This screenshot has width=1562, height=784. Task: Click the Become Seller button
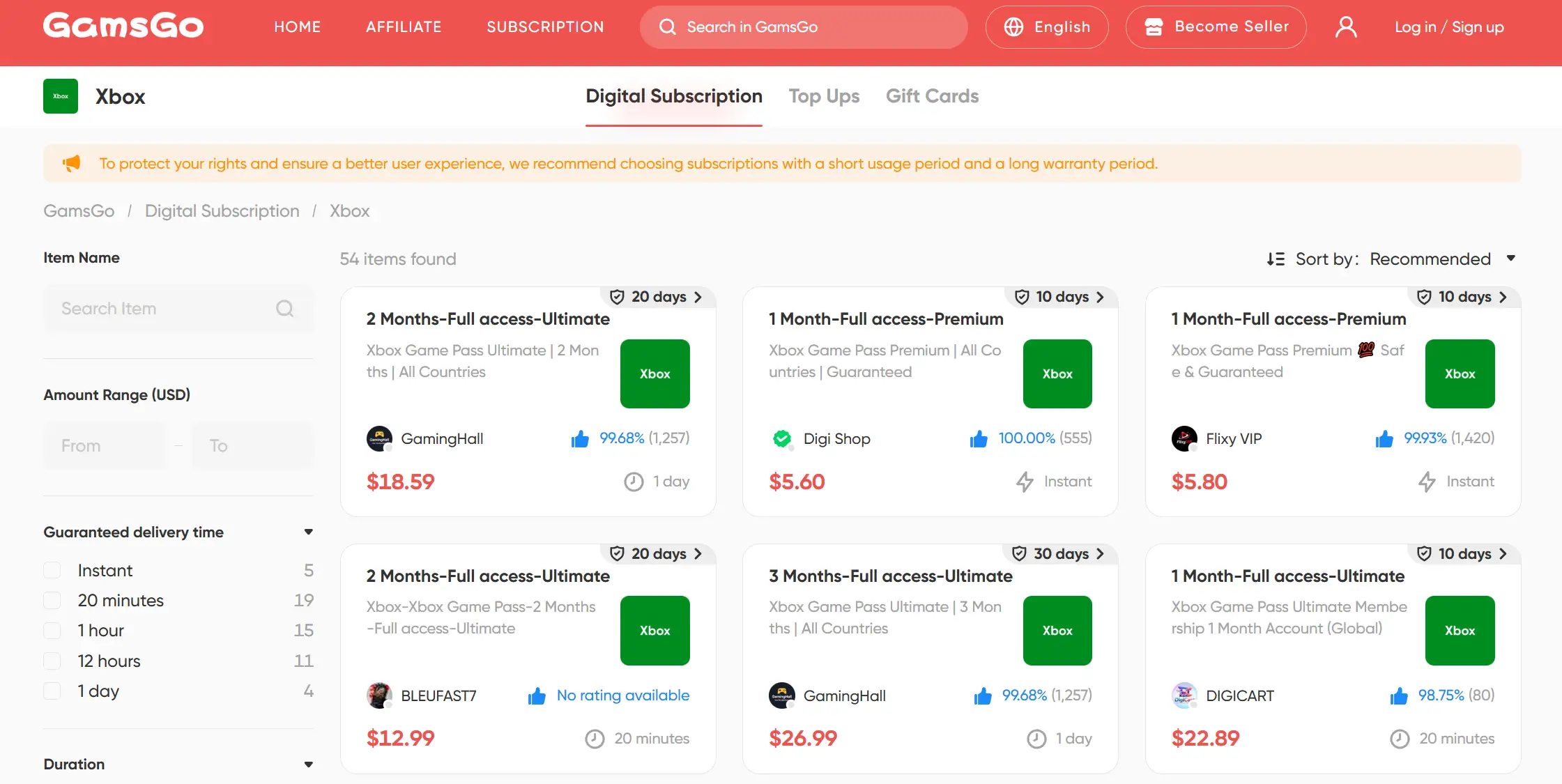click(x=1216, y=27)
